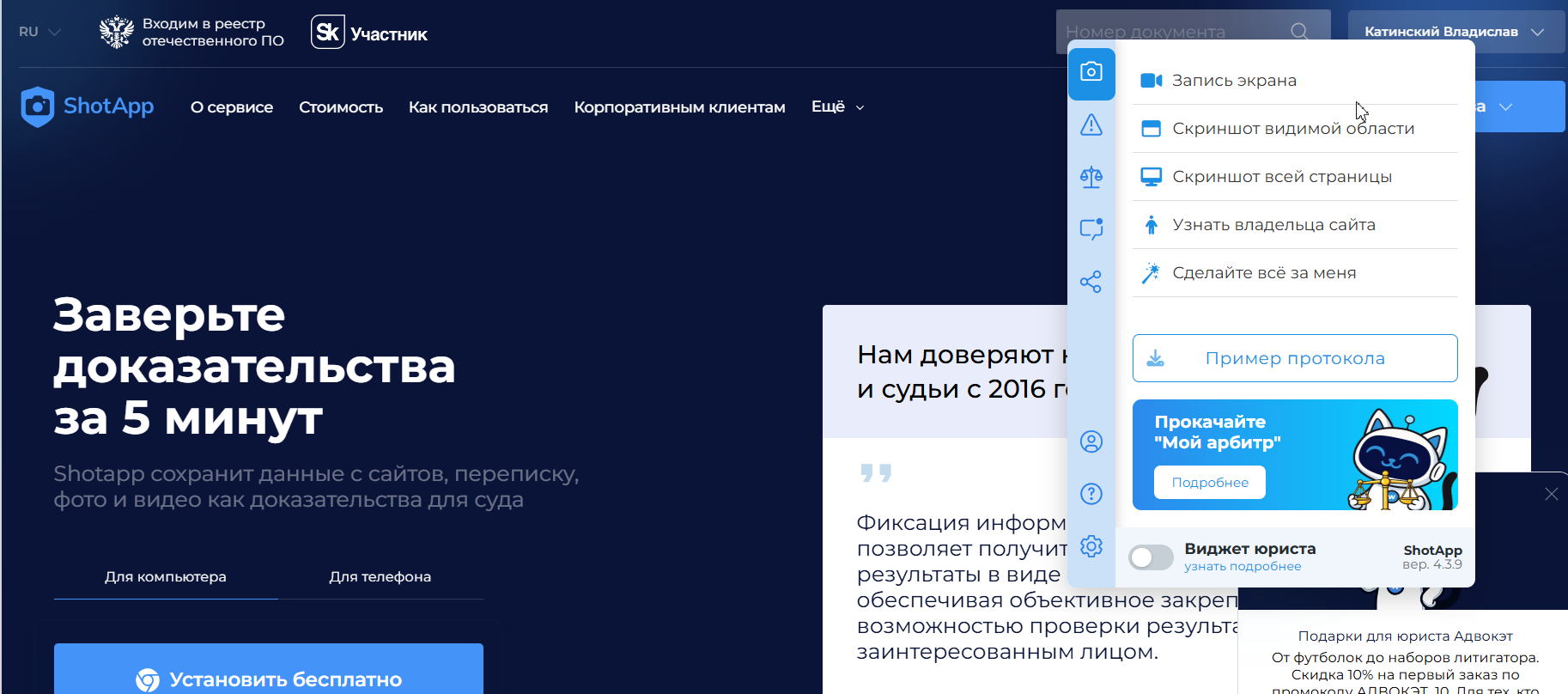Open the help question mark icon
This screenshot has width=1568, height=694.
pyautogui.click(x=1091, y=494)
